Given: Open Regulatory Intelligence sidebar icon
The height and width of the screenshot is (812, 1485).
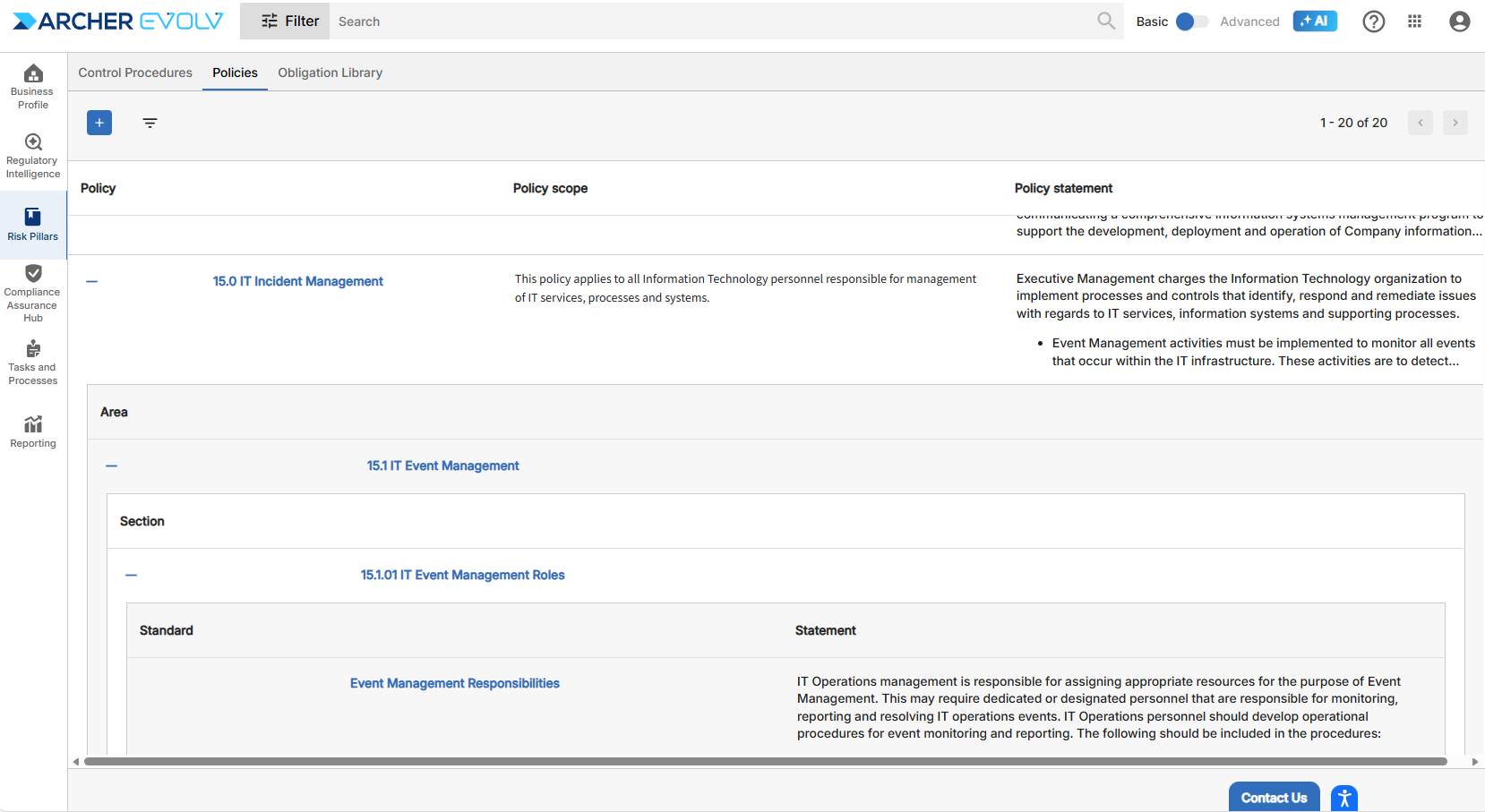Looking at the screenshot, I should (33, 155).
